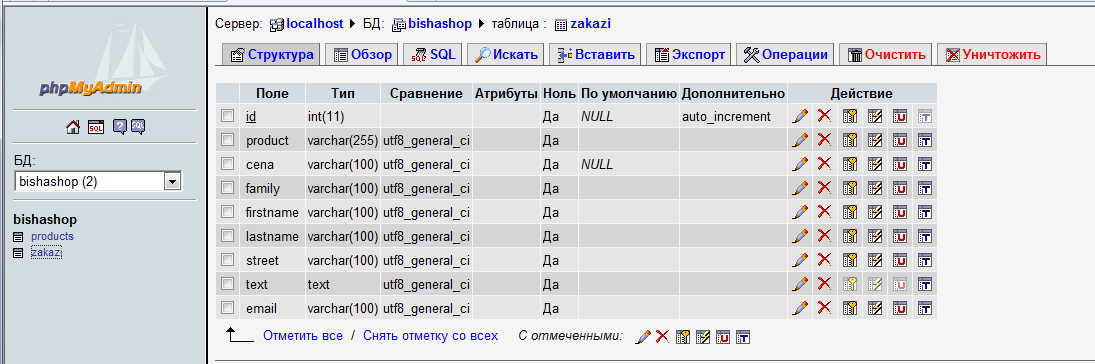
Task: Click the pencil edit icon for cena
Action: [x=800, y=164]
